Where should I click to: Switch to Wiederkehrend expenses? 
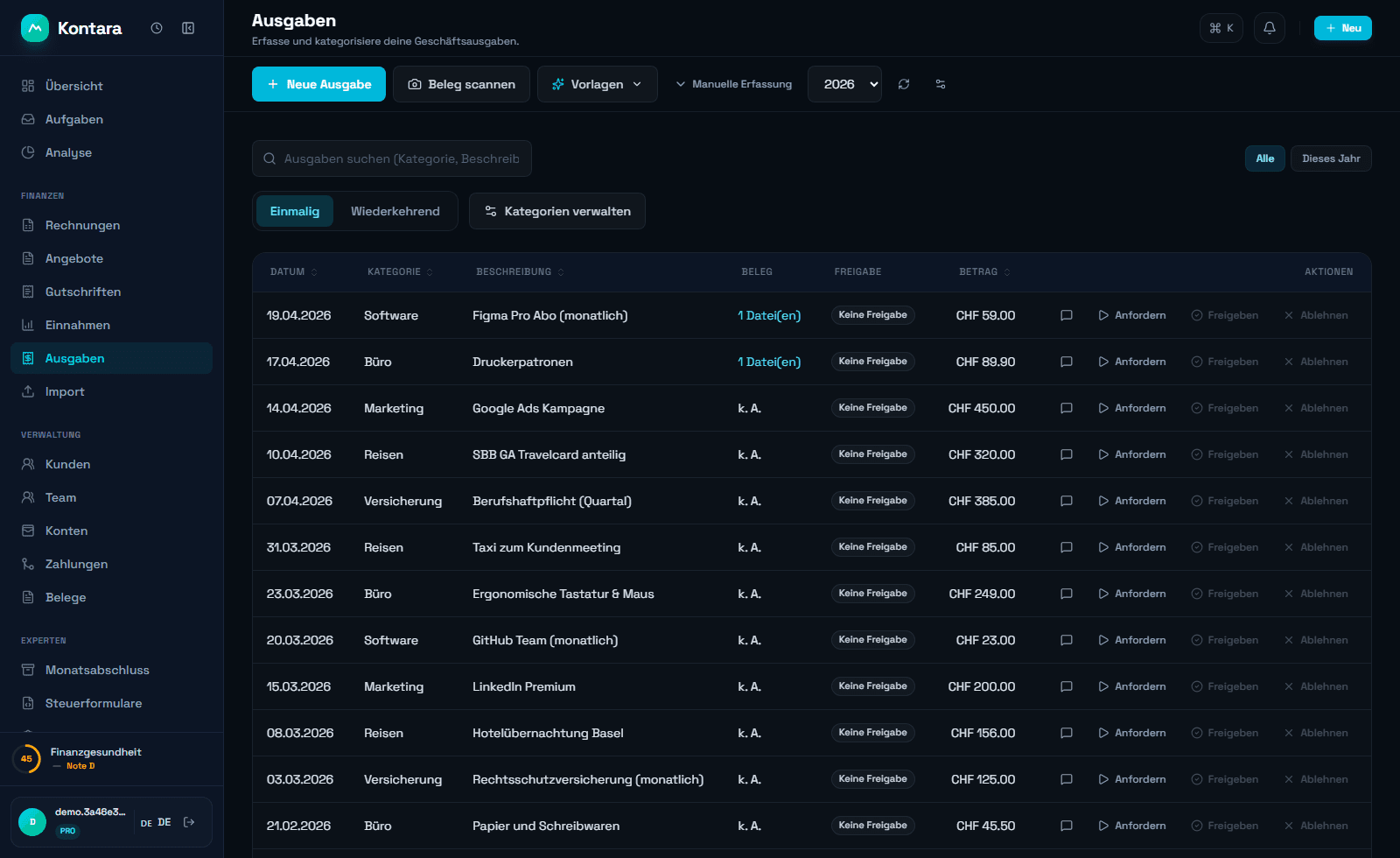tap(395, 211)
